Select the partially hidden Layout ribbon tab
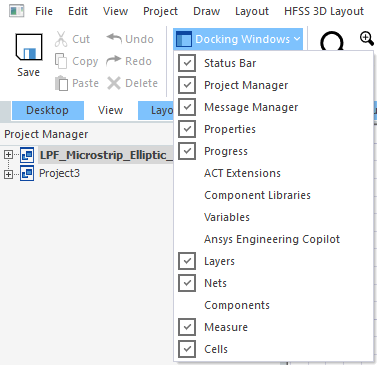The image size is (377, 365). (x=156, y=110)
